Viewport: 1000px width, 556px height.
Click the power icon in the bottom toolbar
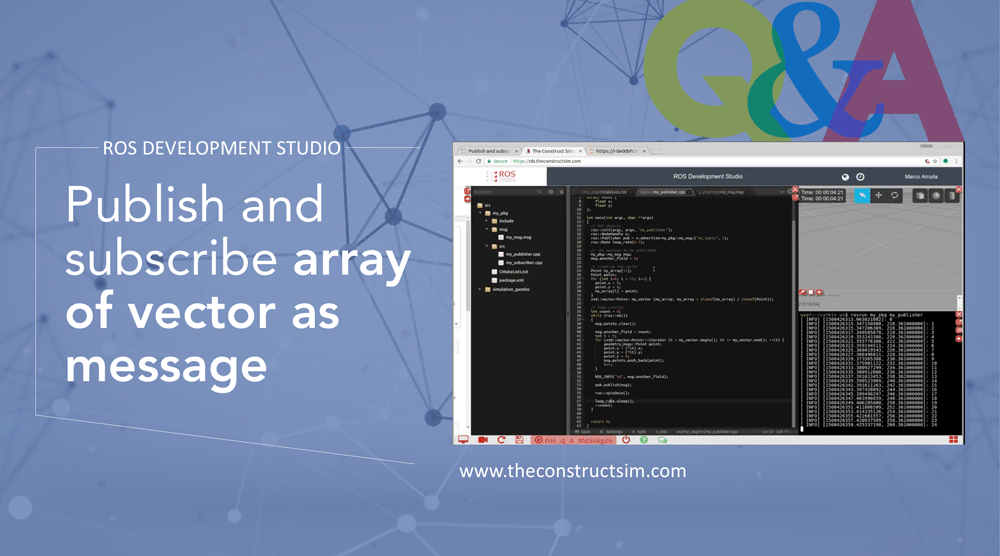[x=626, y=440]
